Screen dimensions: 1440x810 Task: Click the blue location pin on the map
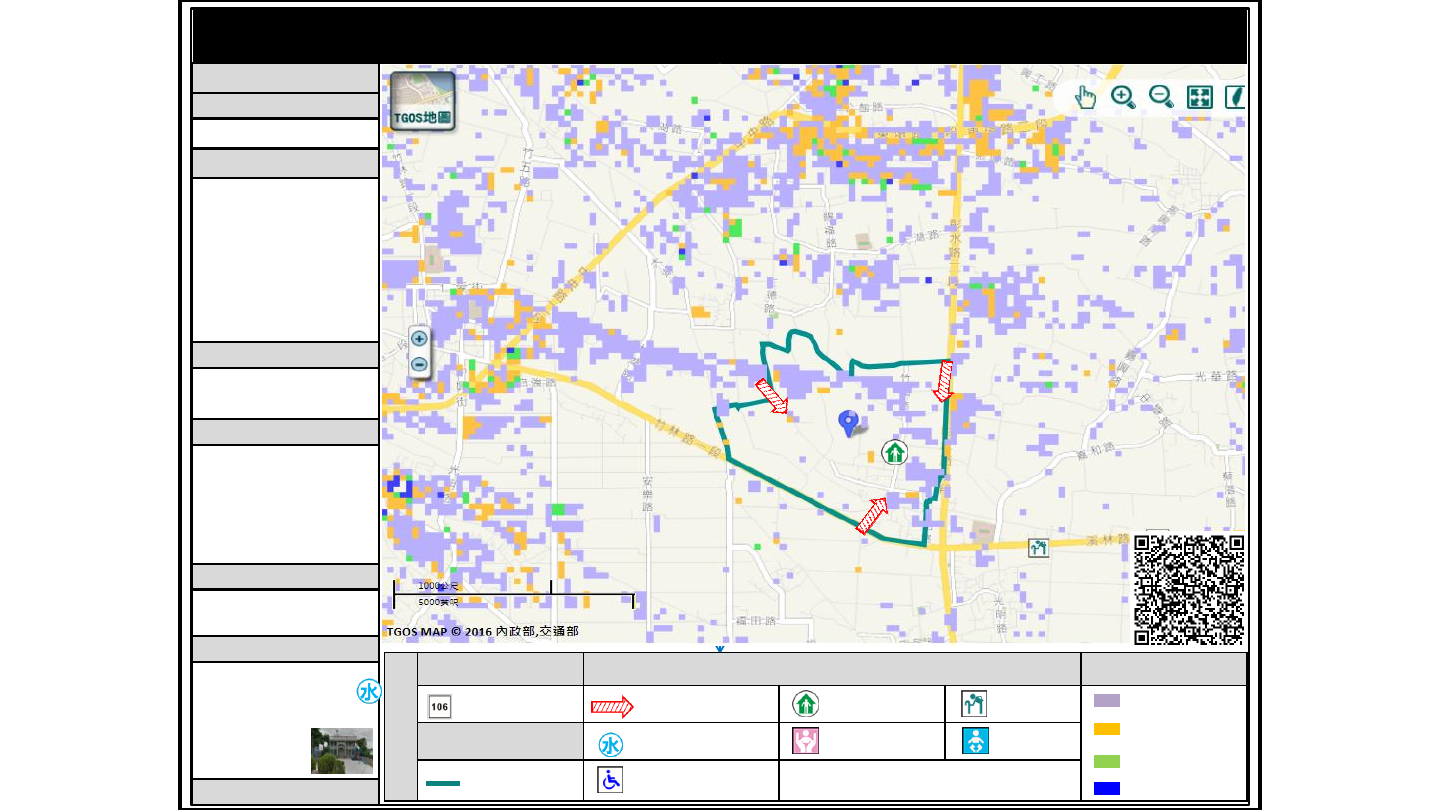pyautogui.click(x=849, y=424)
